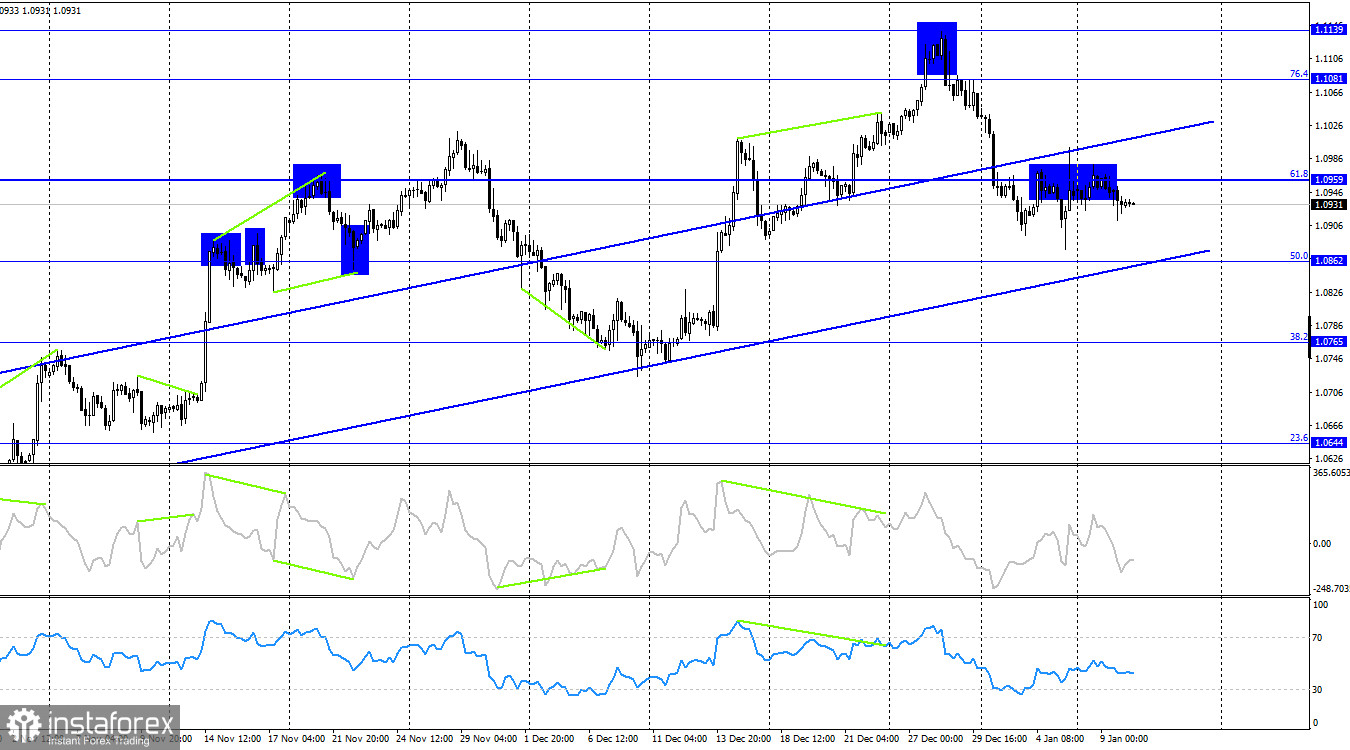
Task: Click the 23.6 Fibonacci level label
Action: click(1299, 437)
